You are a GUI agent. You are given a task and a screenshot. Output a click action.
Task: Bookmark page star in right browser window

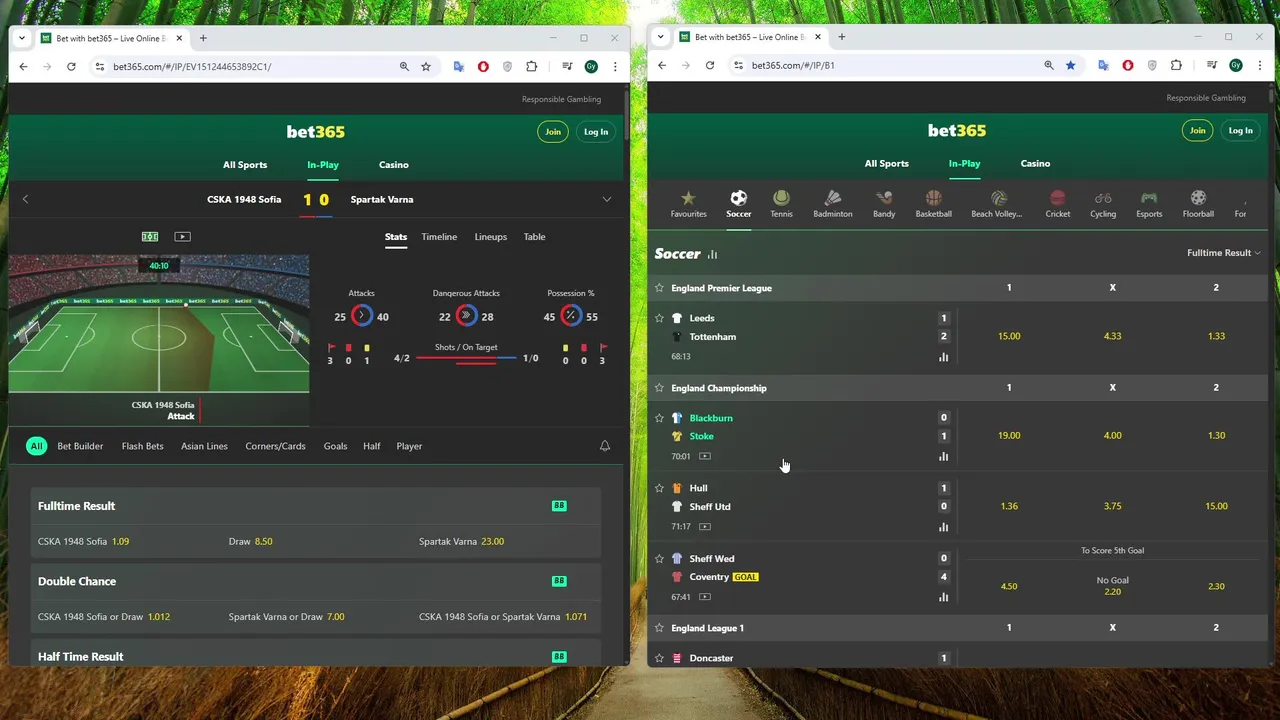click(x=1070, y=65)
